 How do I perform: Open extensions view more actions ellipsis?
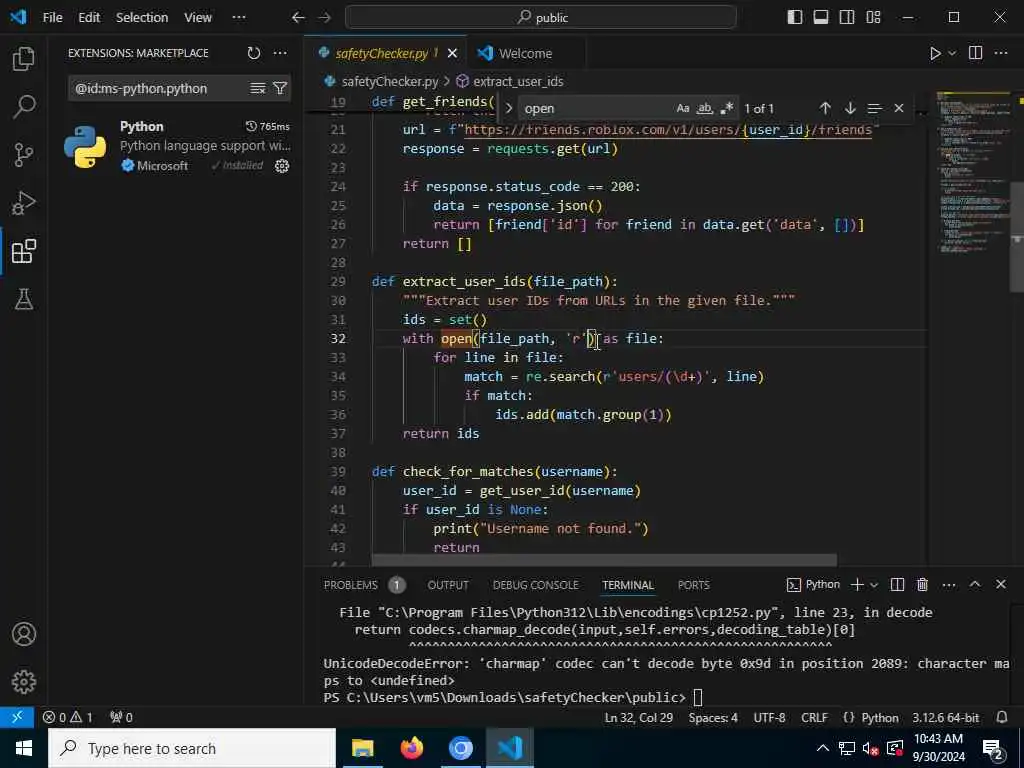point(280,54)
